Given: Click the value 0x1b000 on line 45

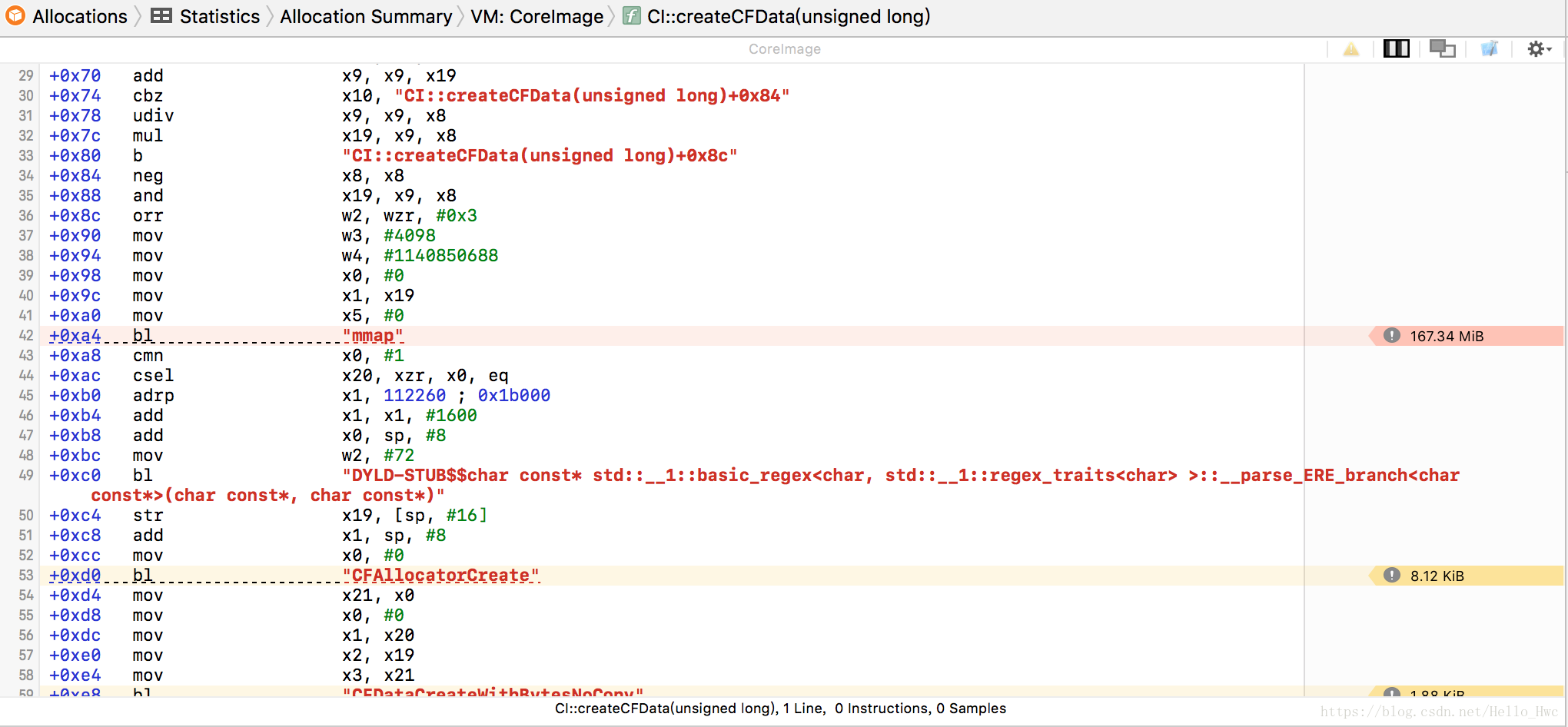Looking at the screenshot, I should point(513,396).
